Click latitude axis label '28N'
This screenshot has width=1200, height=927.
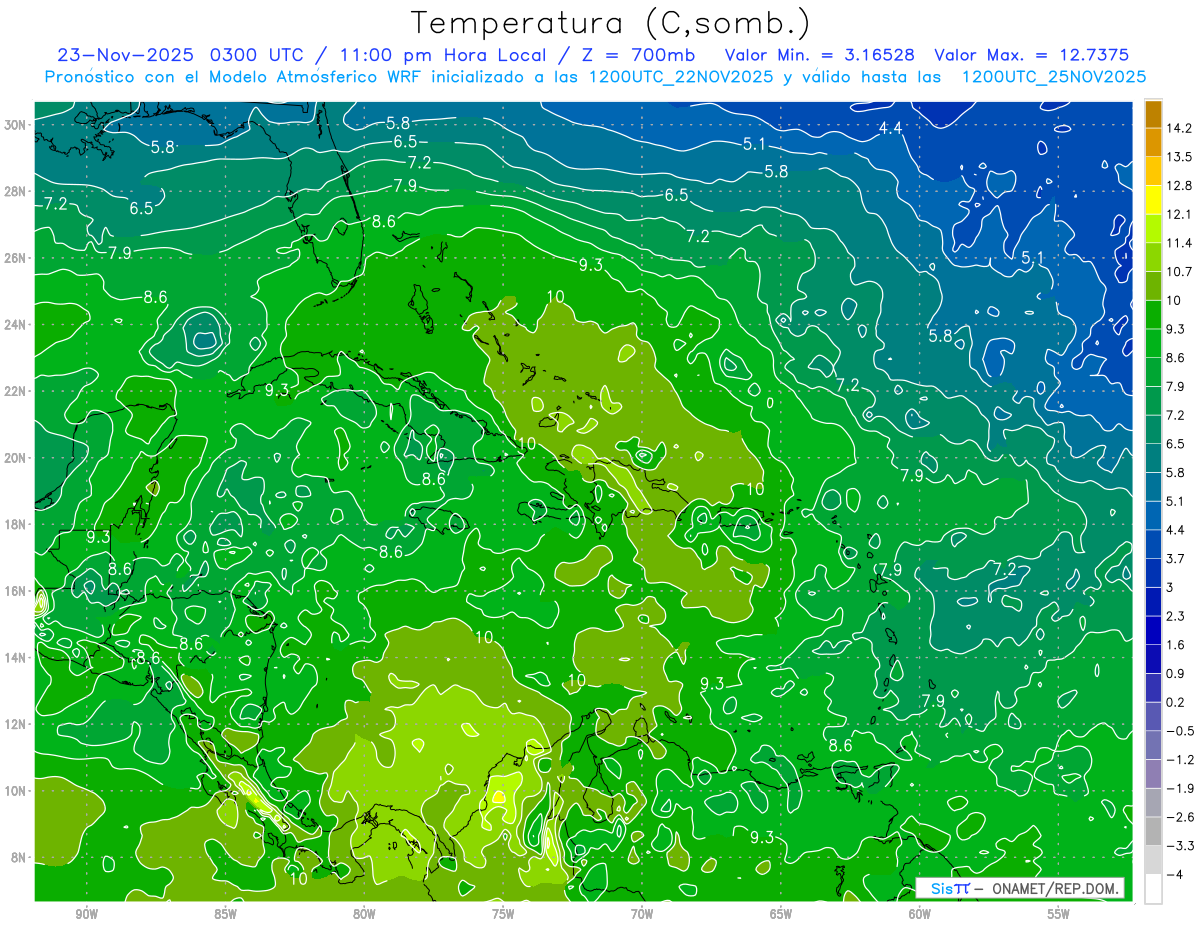(16, 191)
